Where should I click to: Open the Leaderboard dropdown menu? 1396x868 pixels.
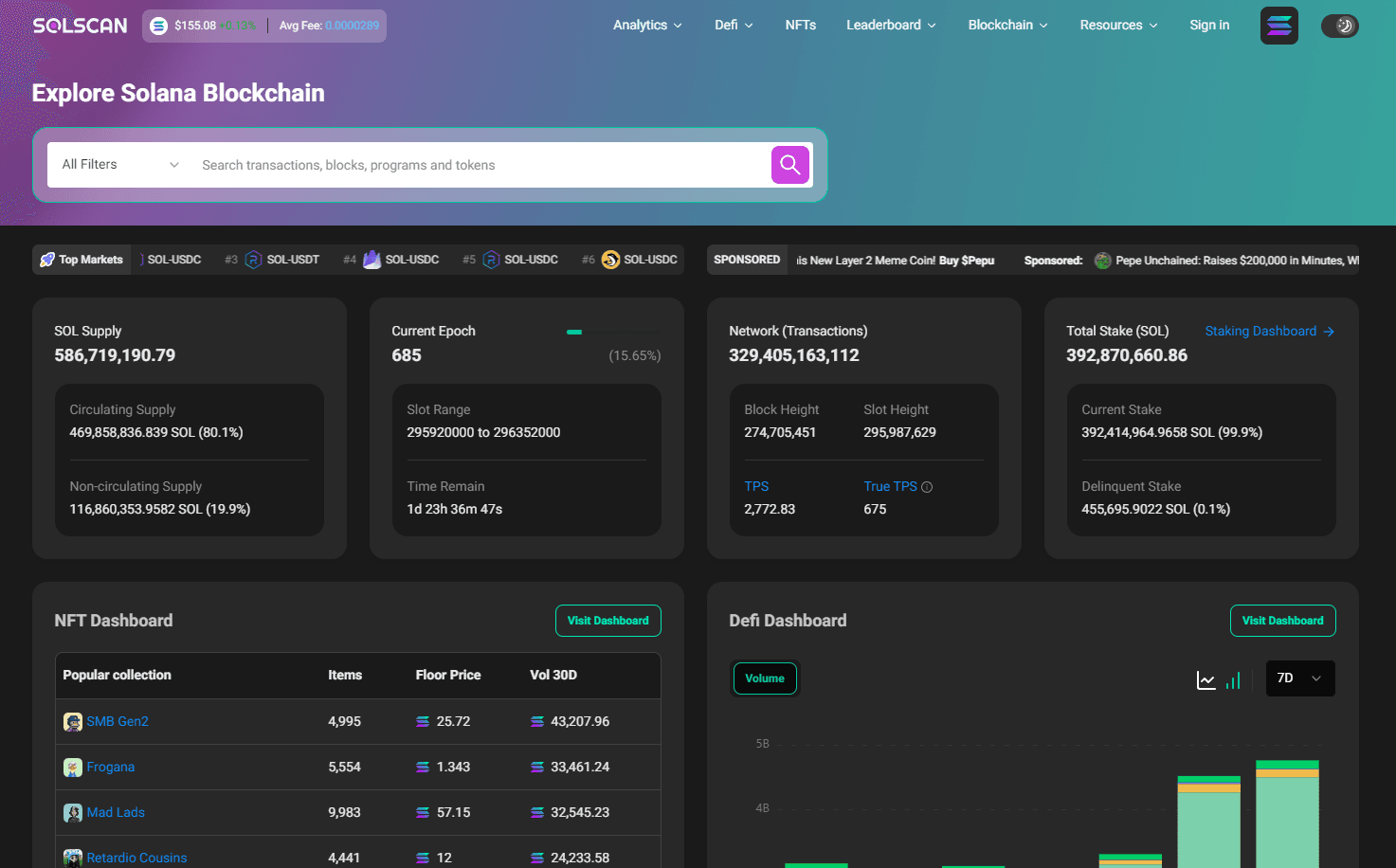click(891, 26)
